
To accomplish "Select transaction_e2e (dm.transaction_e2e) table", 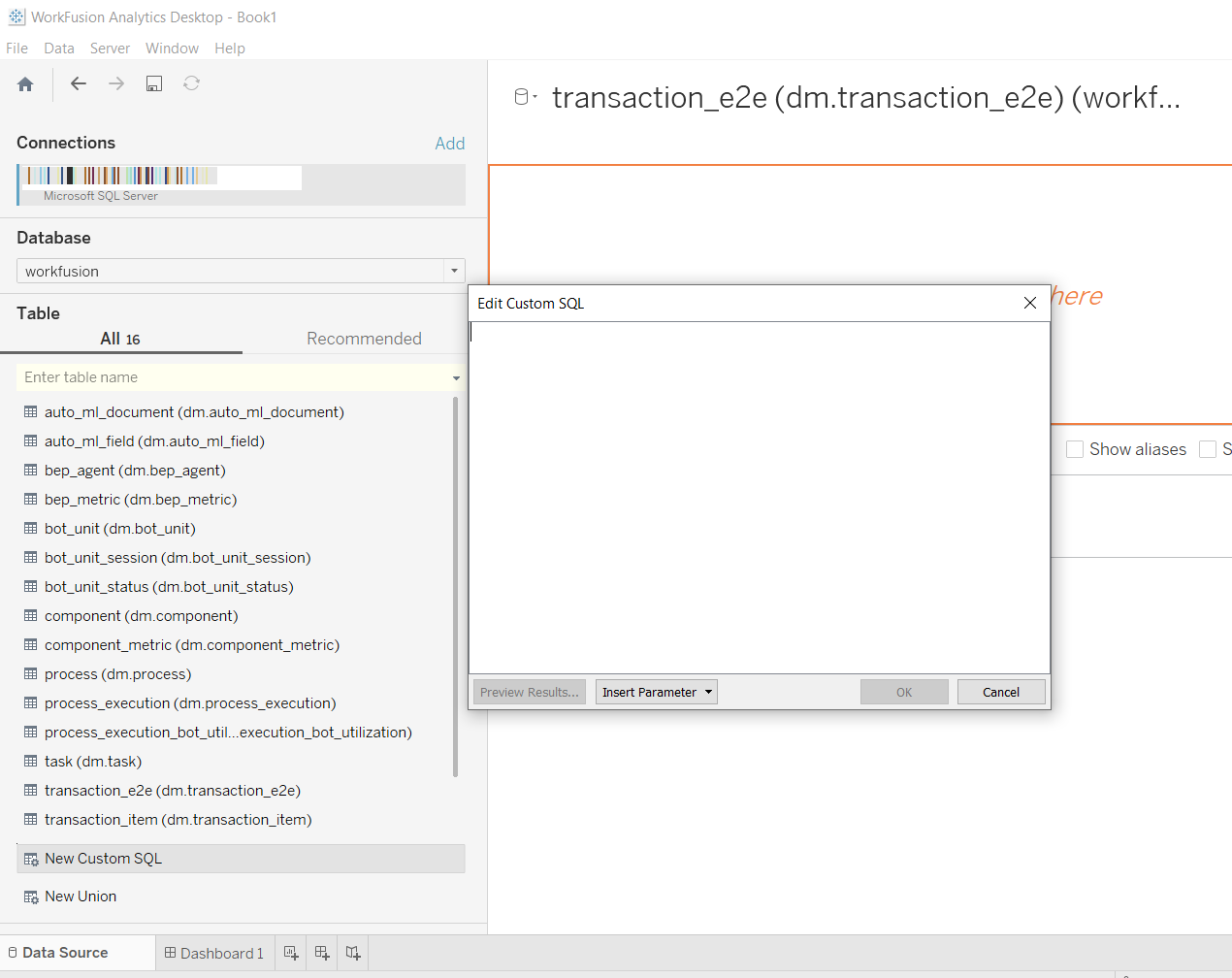I will click(173, 790).
